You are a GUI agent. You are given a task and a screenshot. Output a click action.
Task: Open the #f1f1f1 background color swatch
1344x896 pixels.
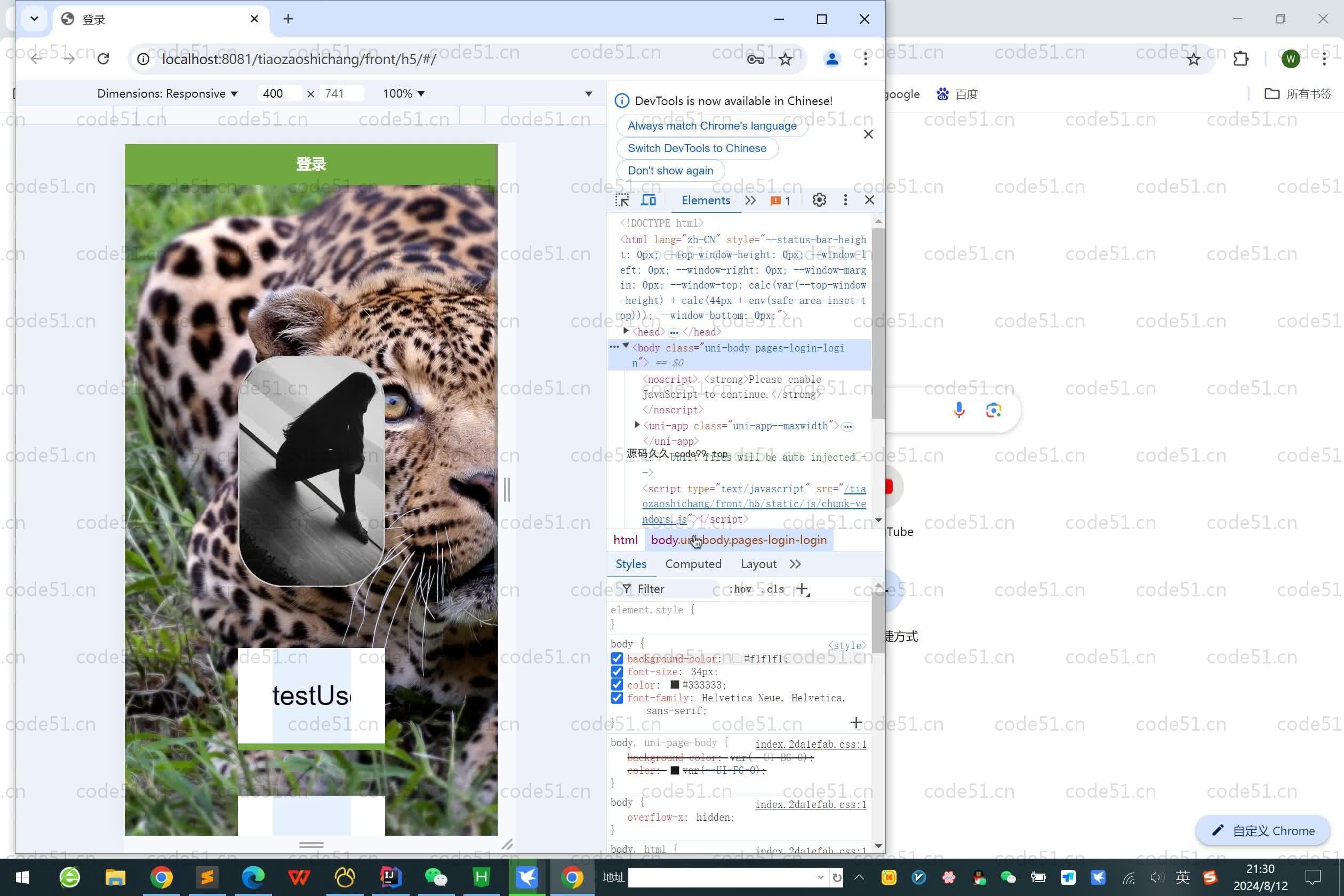(x=737, y=659)
